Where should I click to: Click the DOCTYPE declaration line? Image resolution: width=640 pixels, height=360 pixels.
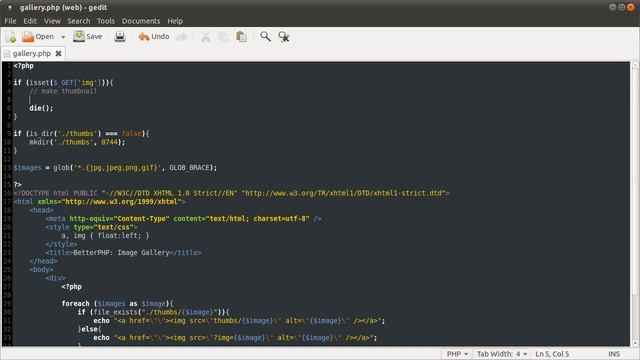[231, 193]
